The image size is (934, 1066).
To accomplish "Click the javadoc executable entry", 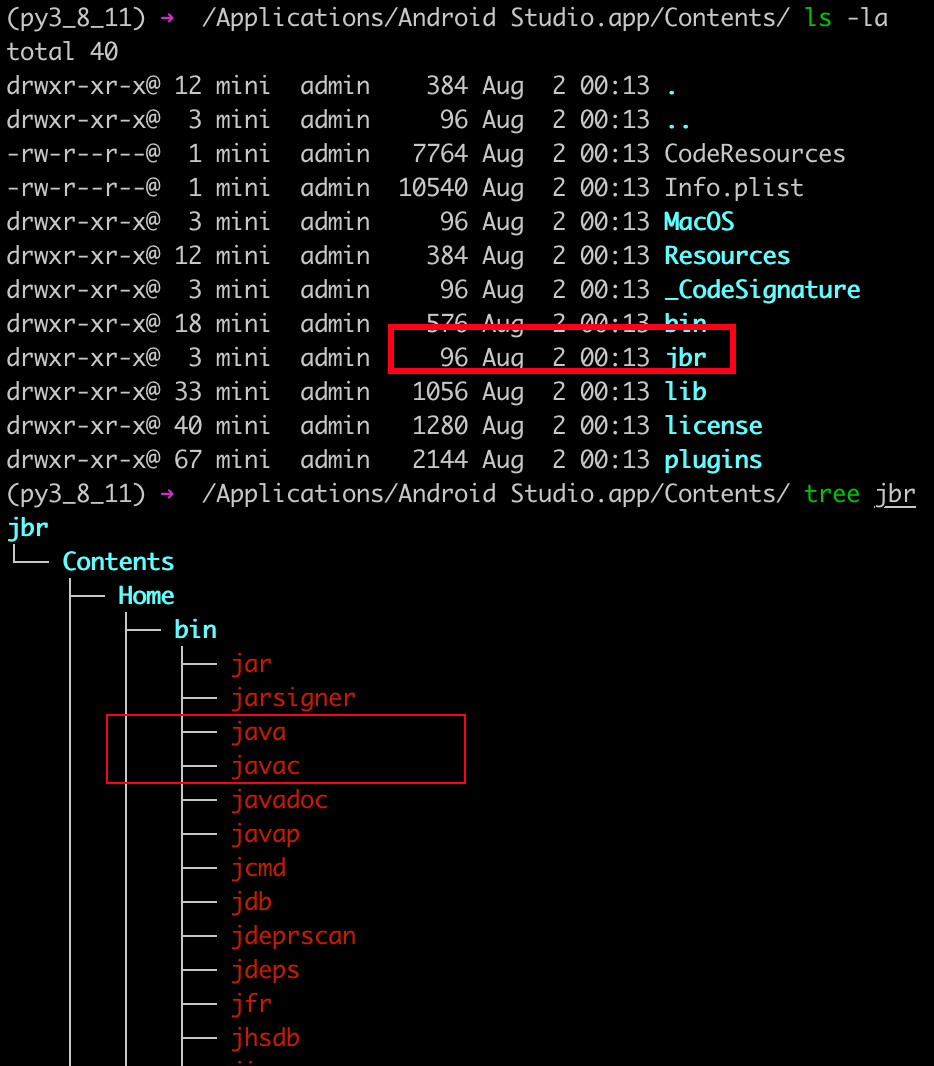I will pos(279,800).
